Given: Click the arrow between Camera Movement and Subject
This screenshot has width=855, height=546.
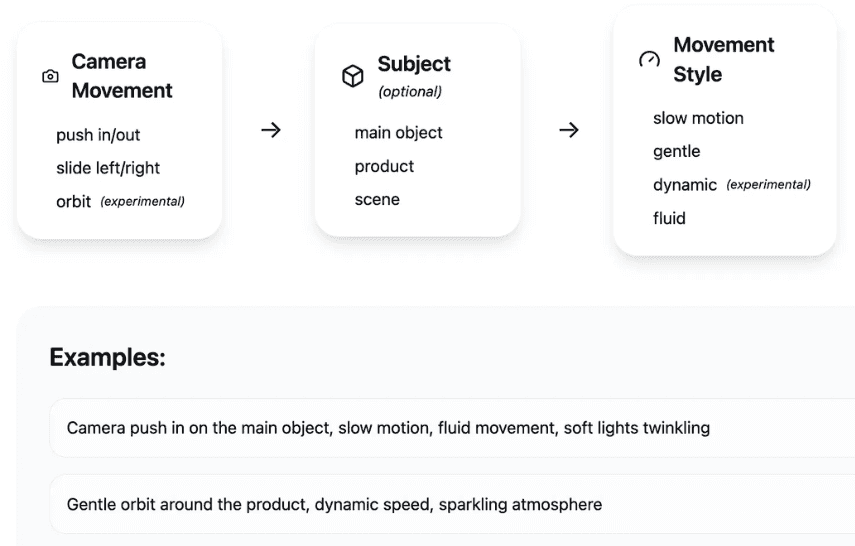Looking at the screenshot, I should (x=270, y=130).
